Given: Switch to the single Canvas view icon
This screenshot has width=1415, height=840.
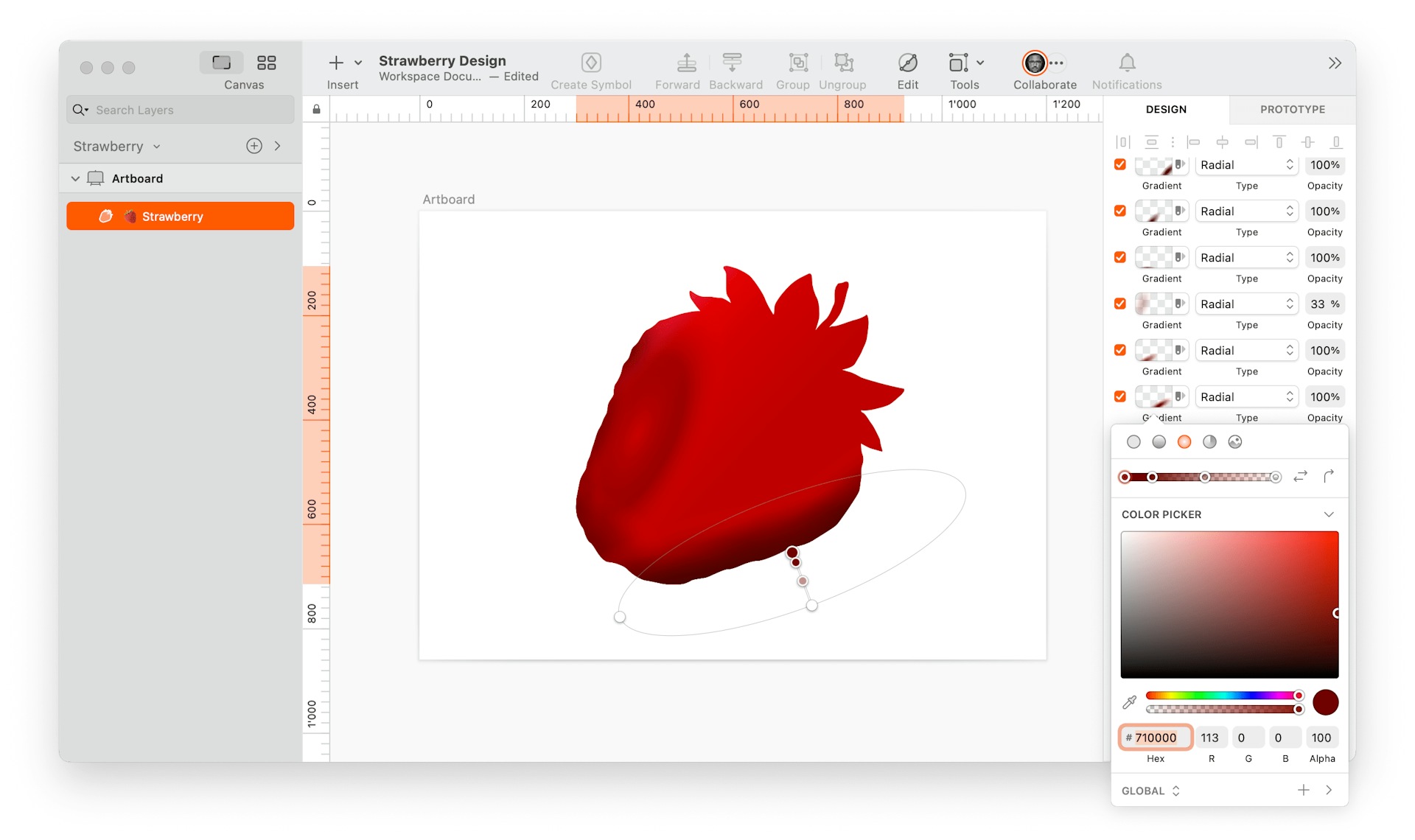Looking at the screenshot, I should (222, 63).
